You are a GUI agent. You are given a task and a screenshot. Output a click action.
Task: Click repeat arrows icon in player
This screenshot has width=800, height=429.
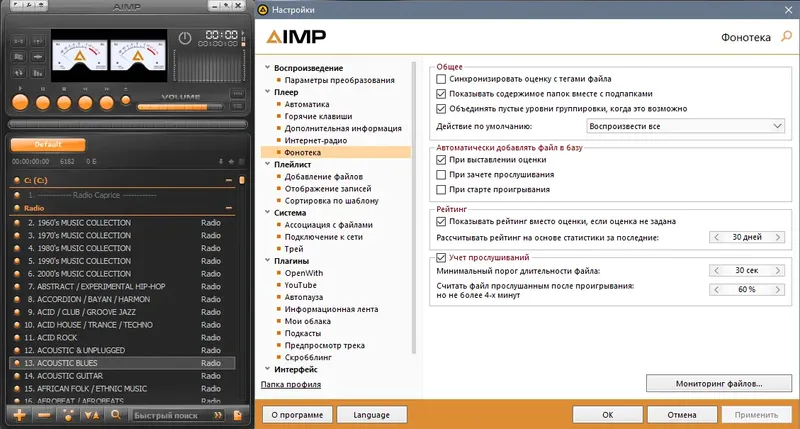tap(18, 73)
